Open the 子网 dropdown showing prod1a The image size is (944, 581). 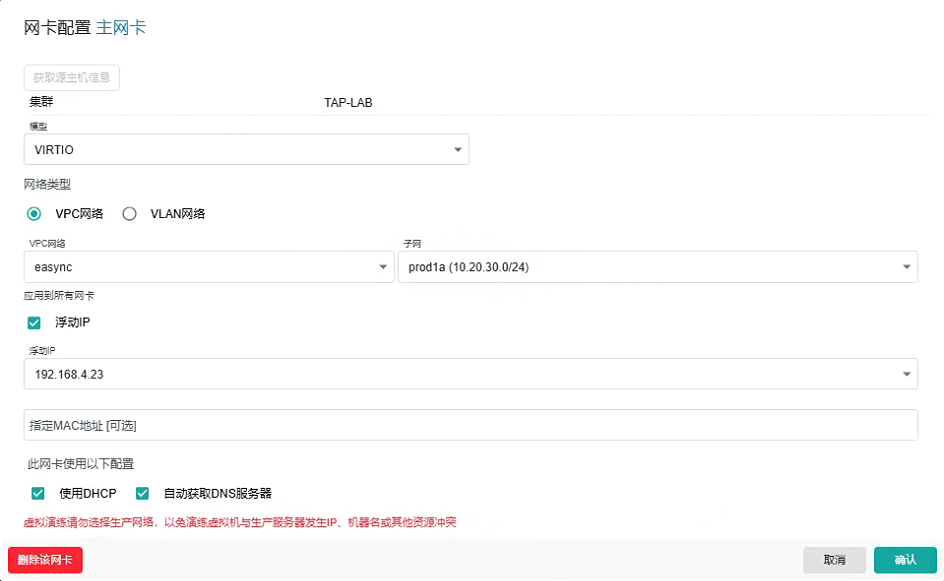coord(650,267)
